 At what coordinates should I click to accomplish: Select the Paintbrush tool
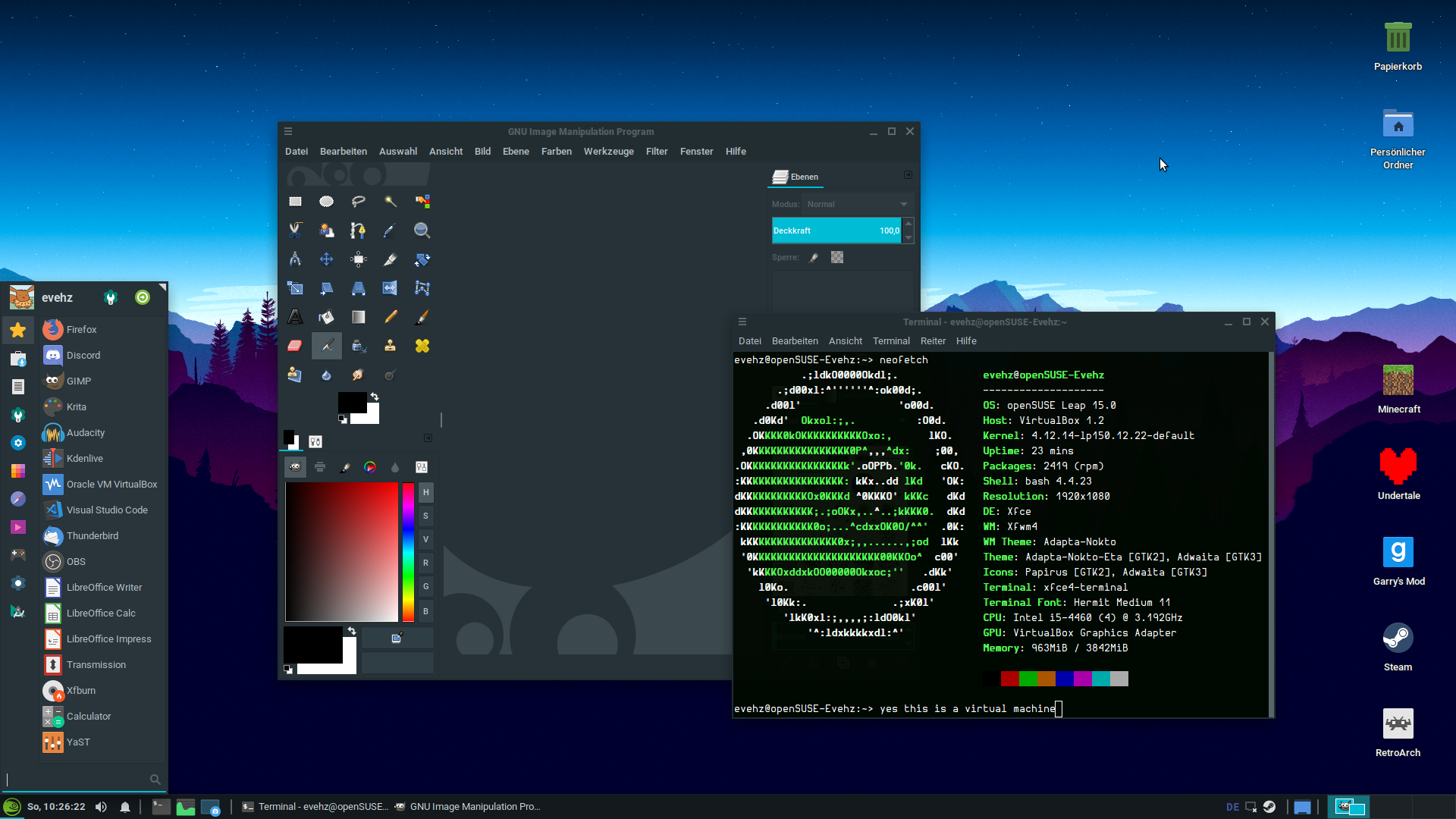[422, 317]
